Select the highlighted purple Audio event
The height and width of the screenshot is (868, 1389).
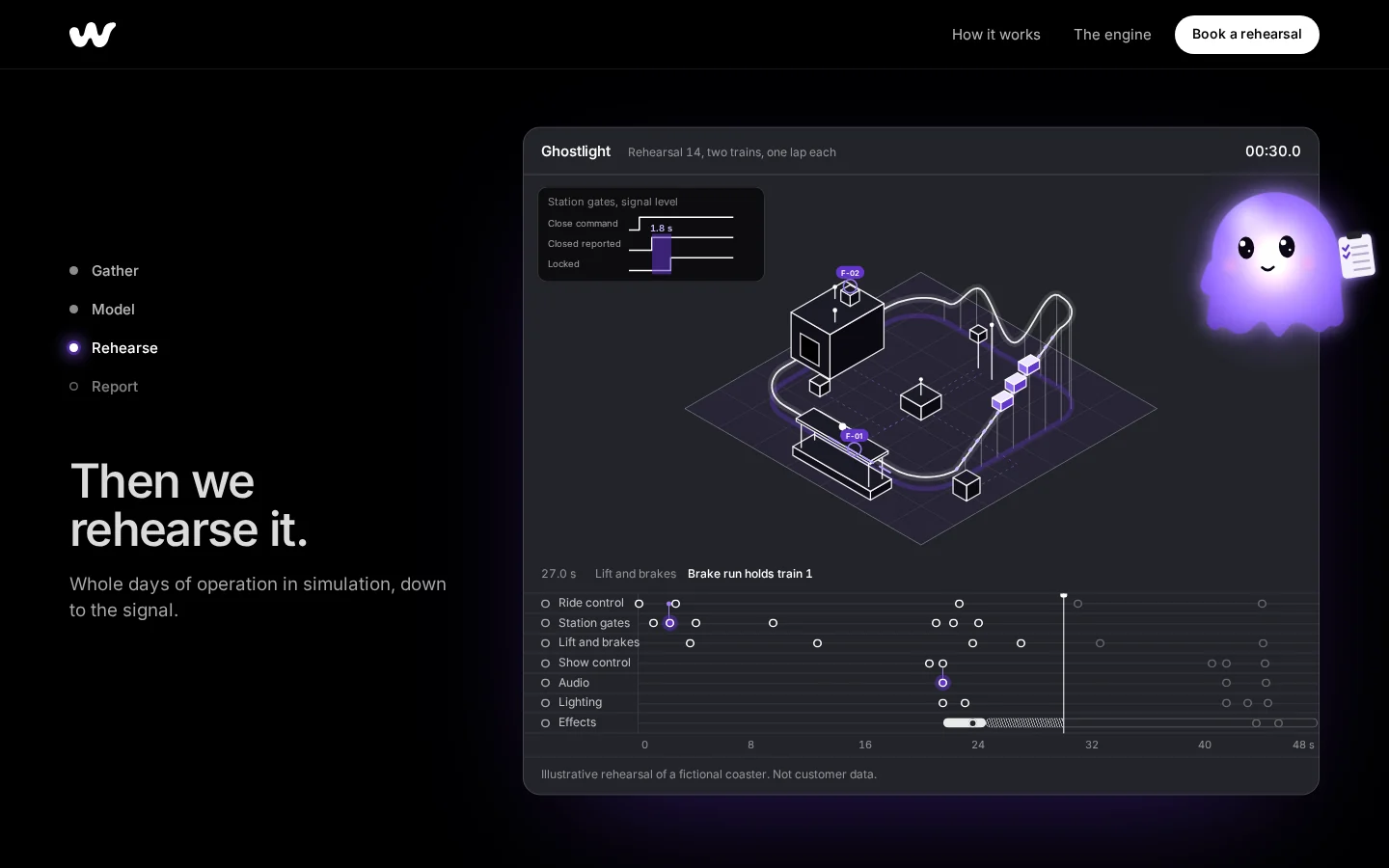(943, 683)
